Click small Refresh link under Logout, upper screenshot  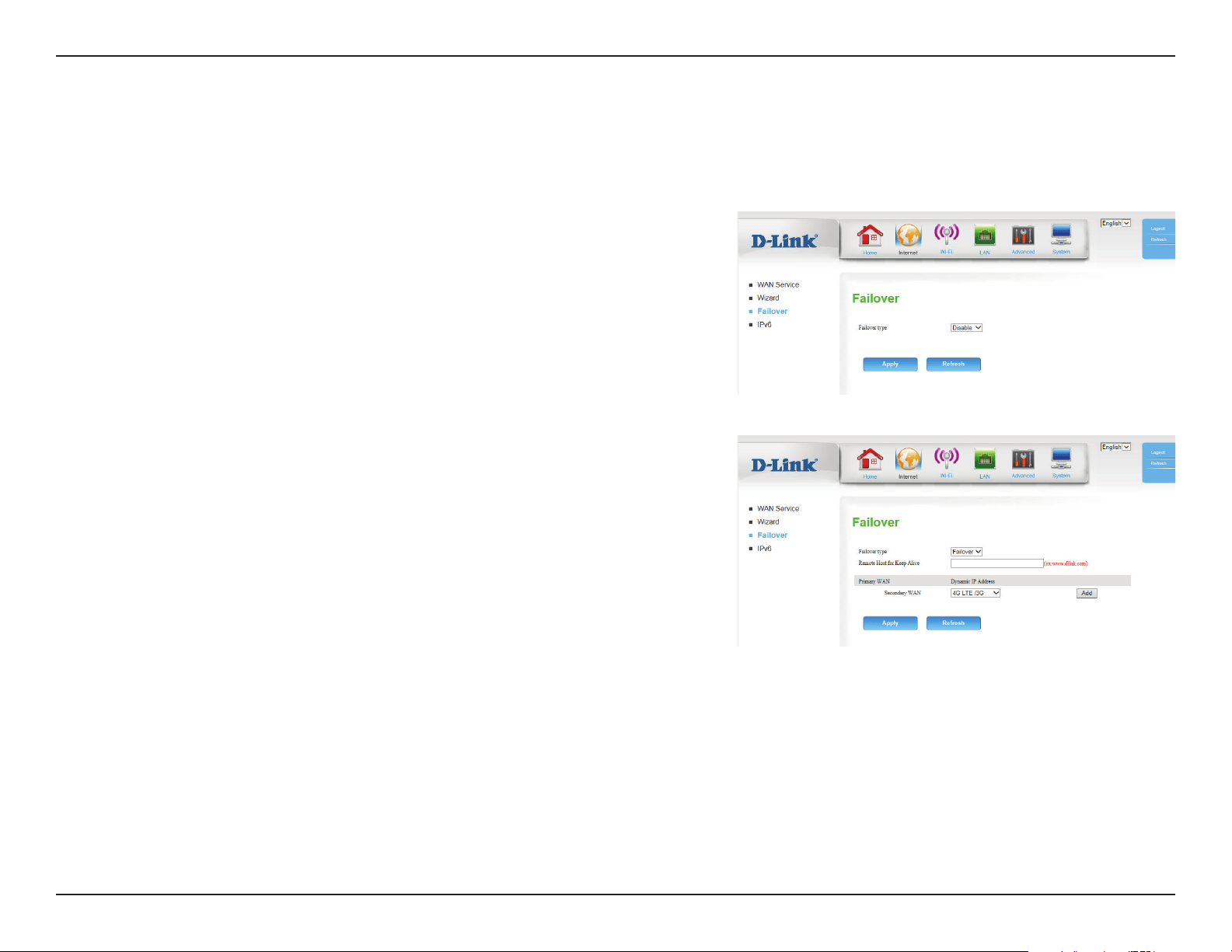(1159, 239)
